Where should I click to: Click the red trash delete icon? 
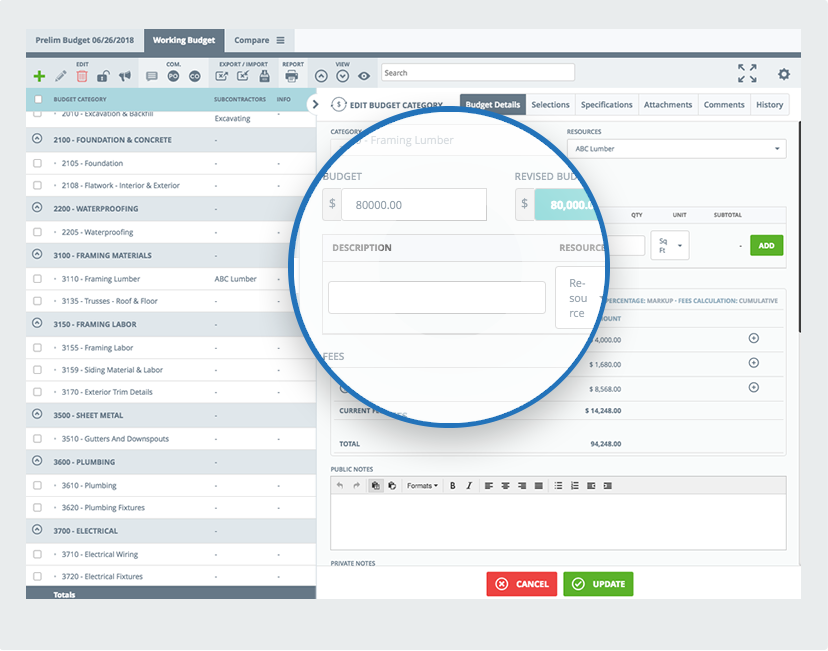click(82, 76)
